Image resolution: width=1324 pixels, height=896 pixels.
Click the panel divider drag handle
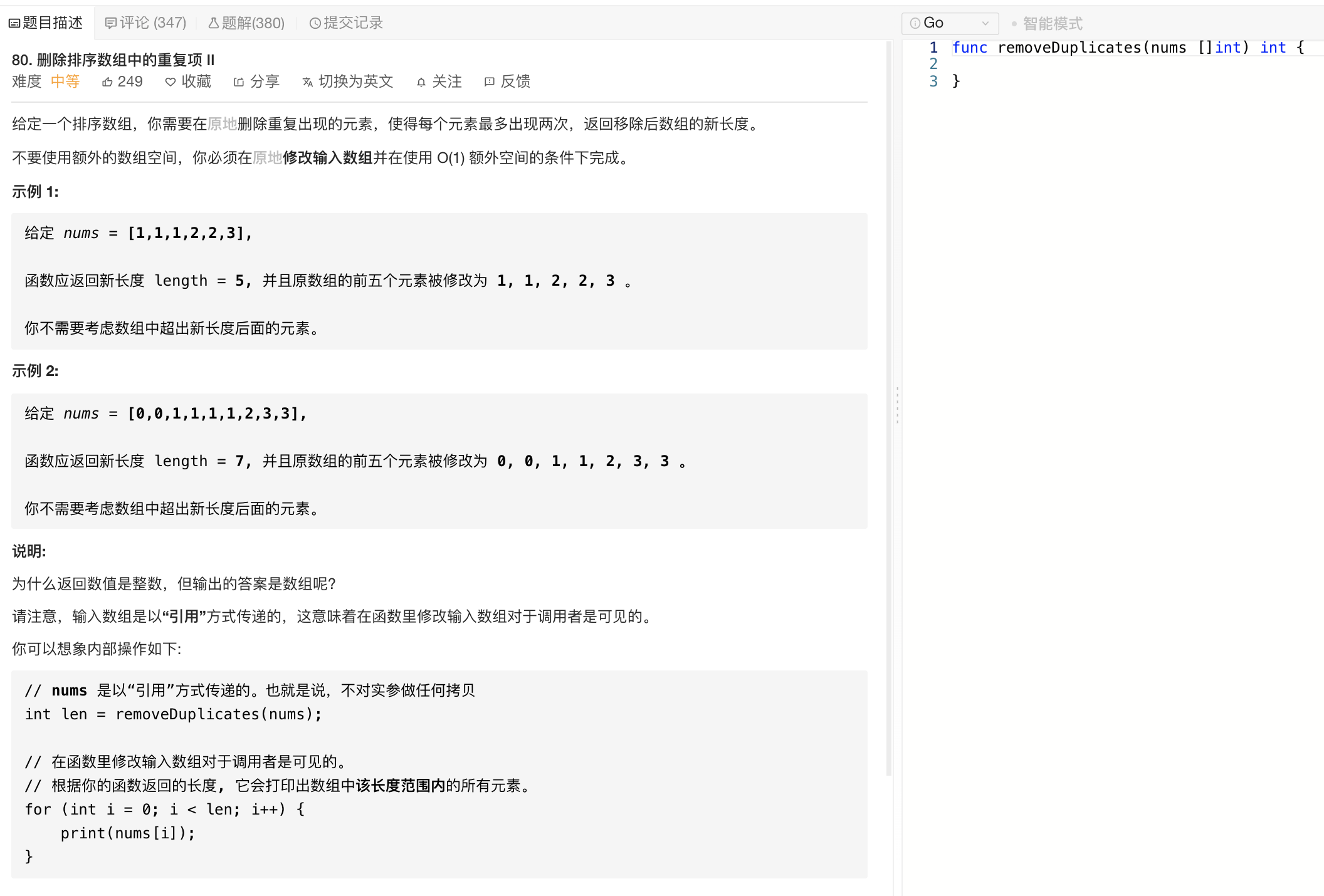[x=898, y=405]
